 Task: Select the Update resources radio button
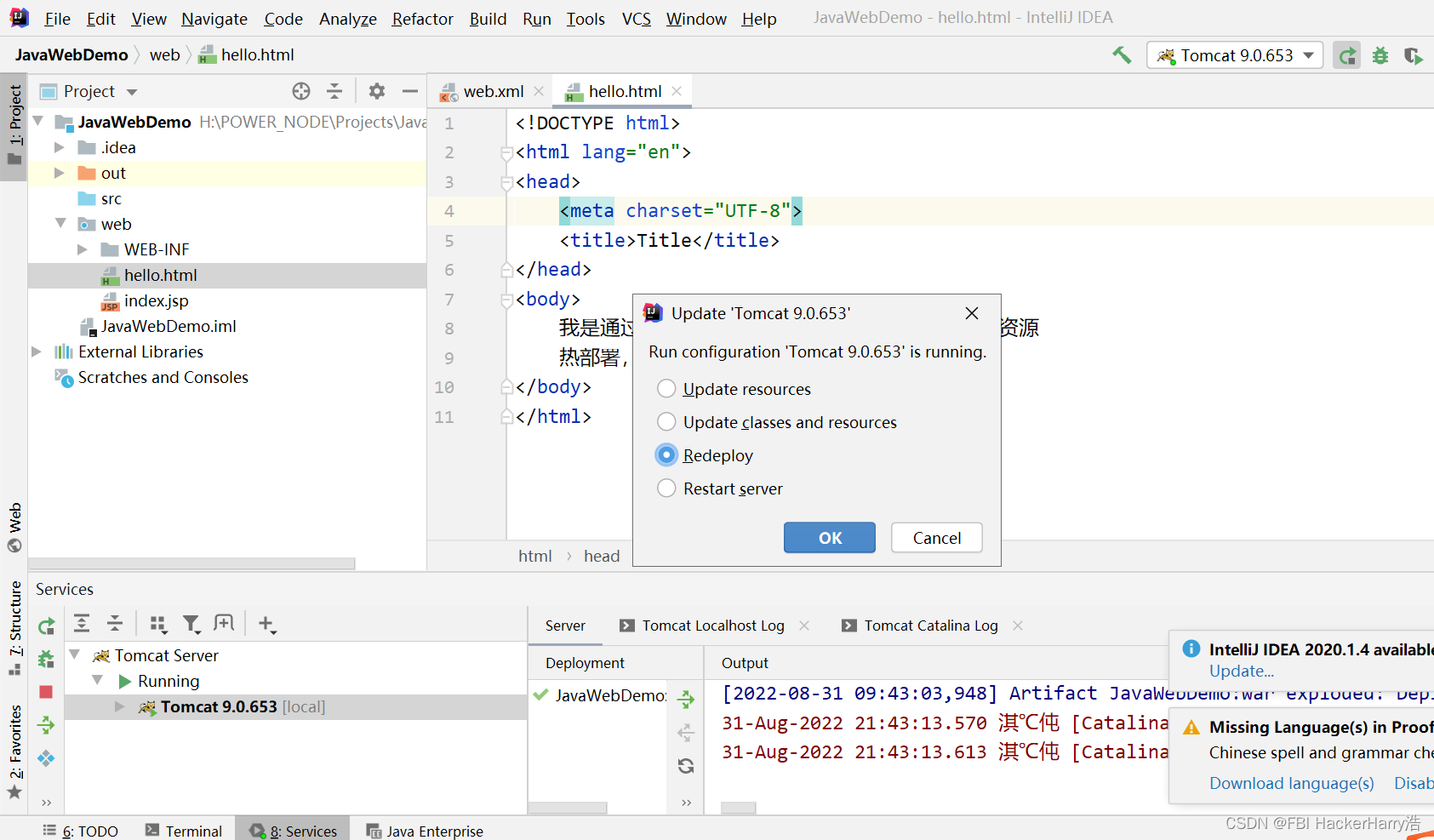point(666,389)
